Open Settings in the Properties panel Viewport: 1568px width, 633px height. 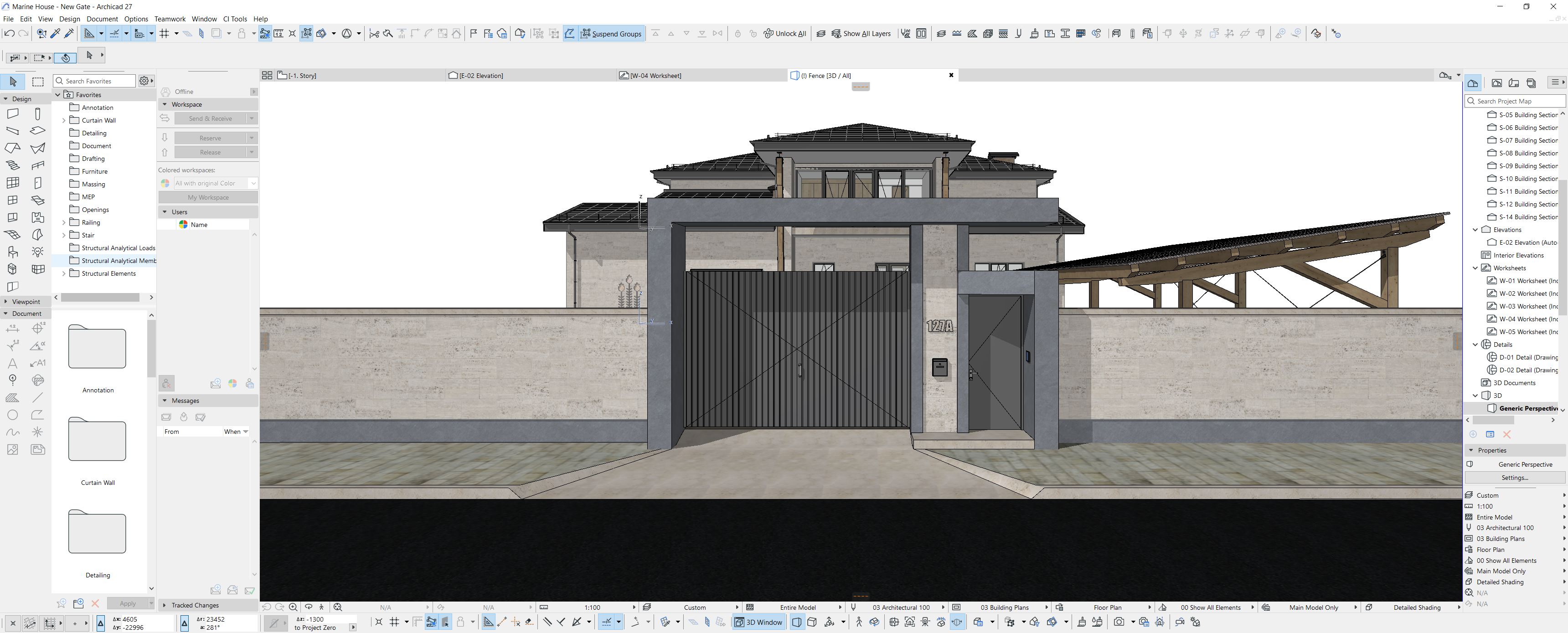coord(1514,477)
